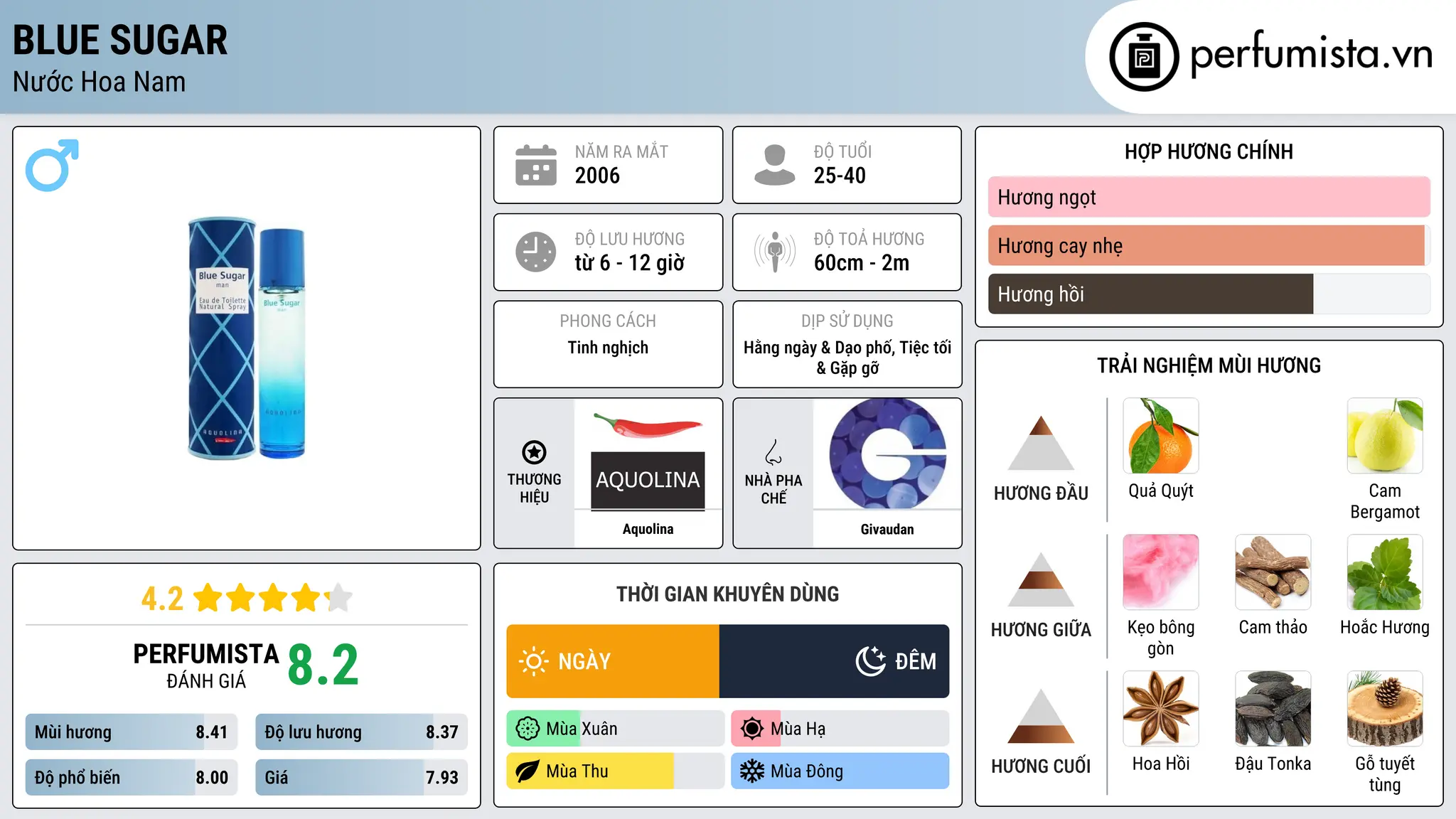Click the pink Mùa Hạ season bar

coord(840,729)
